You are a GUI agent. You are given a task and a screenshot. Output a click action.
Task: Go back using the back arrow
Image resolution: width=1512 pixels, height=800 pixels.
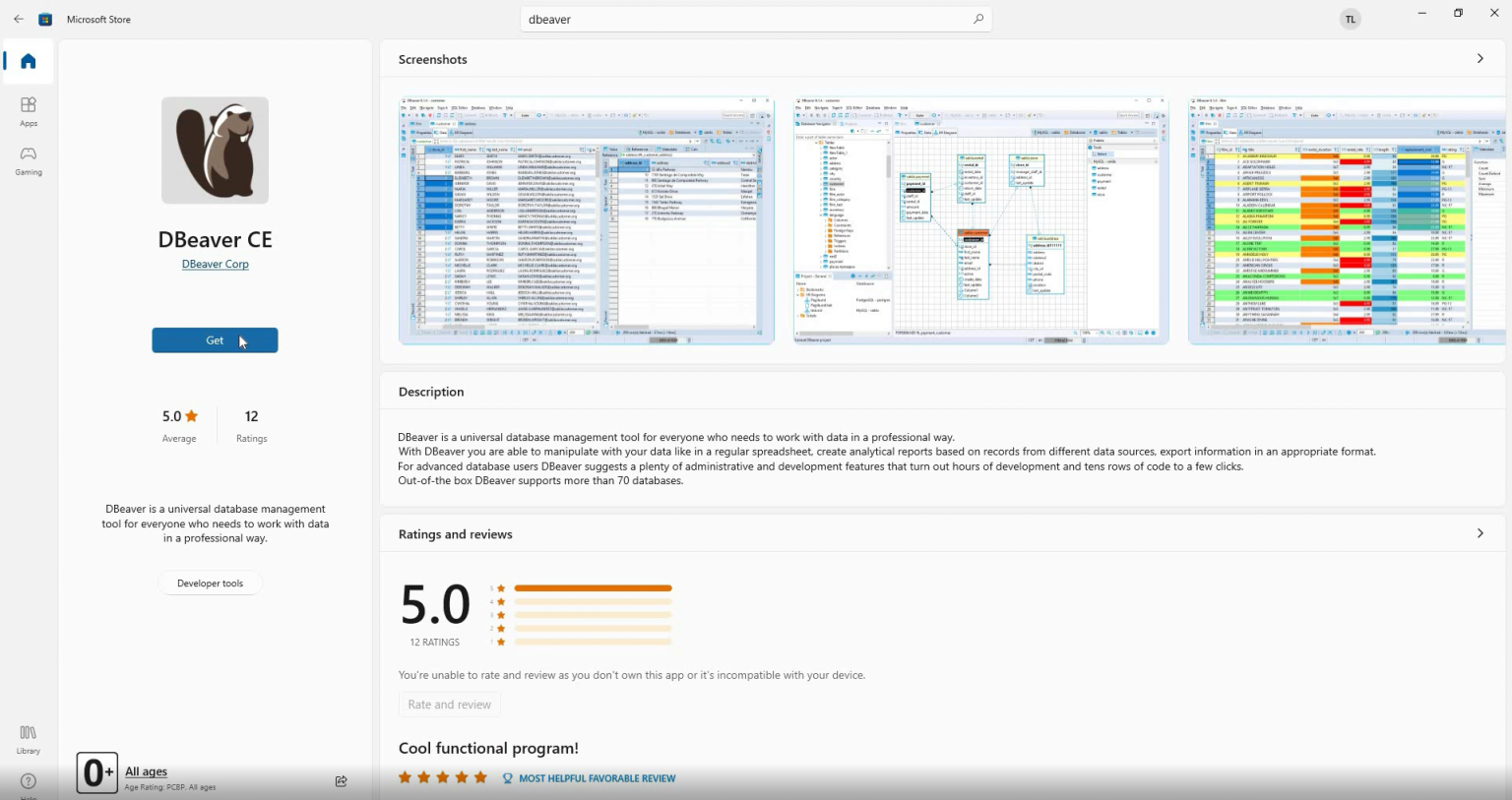pyautogui.click(x=19, y=19)
